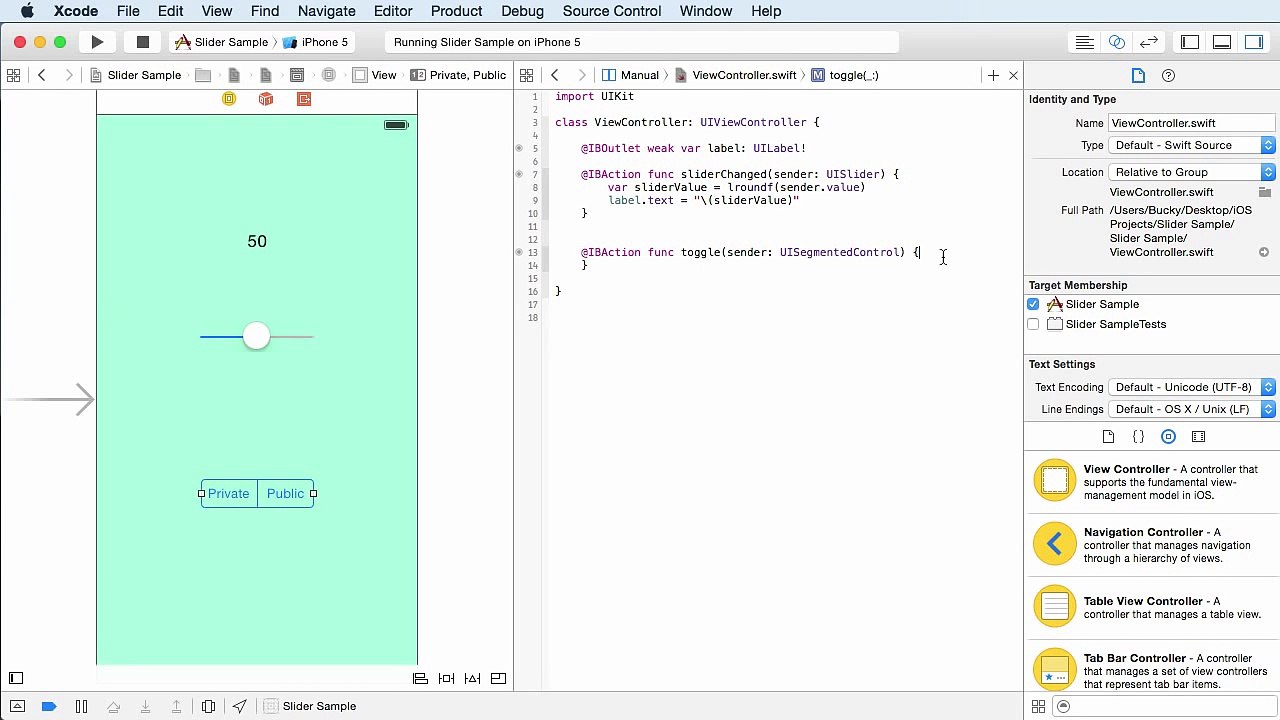Show the Assistant editor
This screenshot has width=1280, height=720.
1117,42
